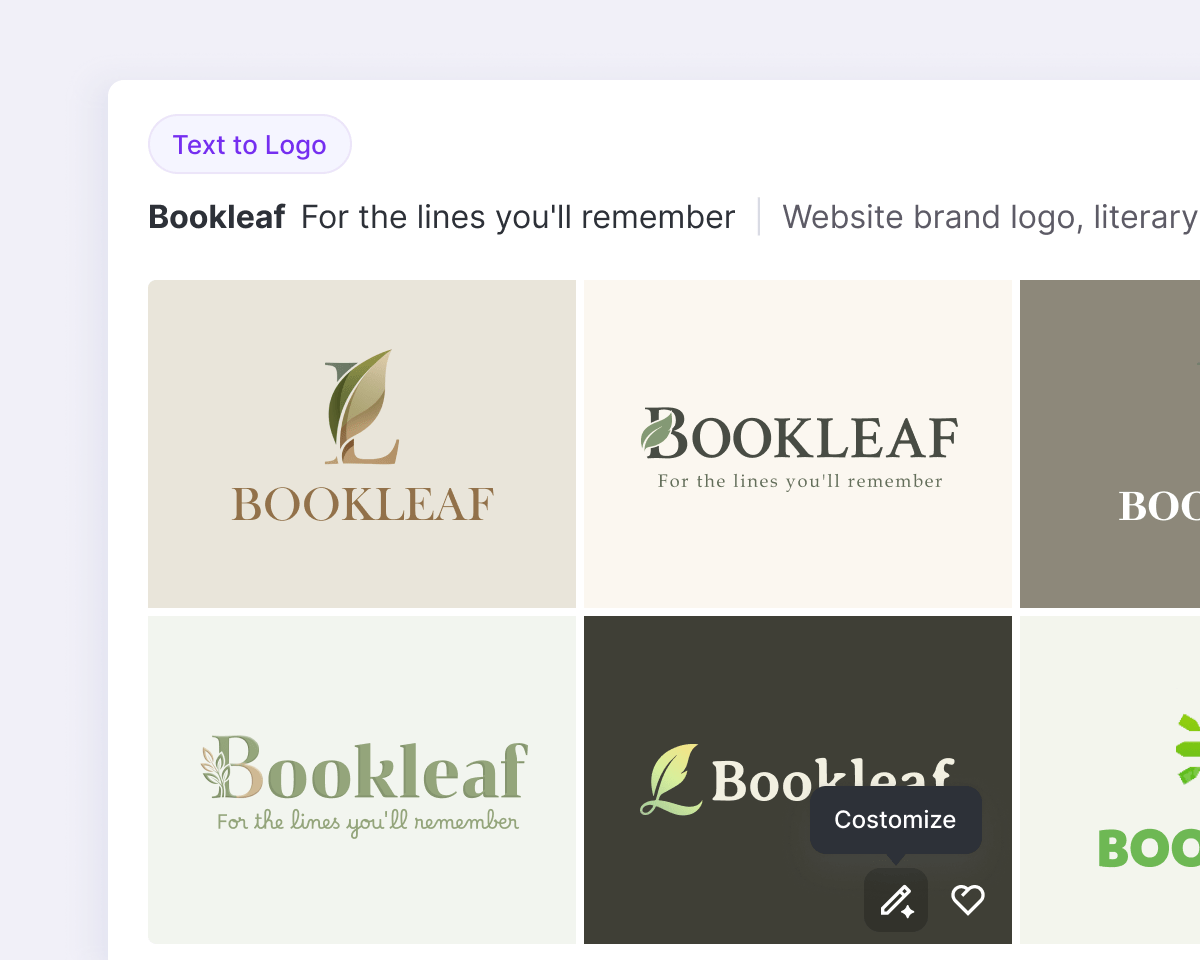
Task: Click the green leaf on cream logo's B
Action: [x=657, y=432]
